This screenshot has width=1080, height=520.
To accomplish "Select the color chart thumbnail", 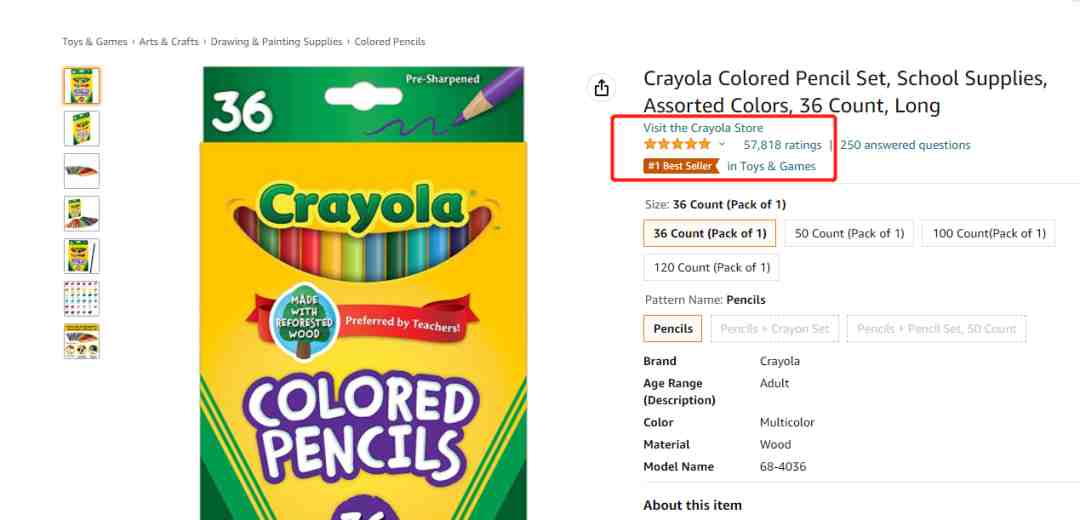I will coord(82,299).
